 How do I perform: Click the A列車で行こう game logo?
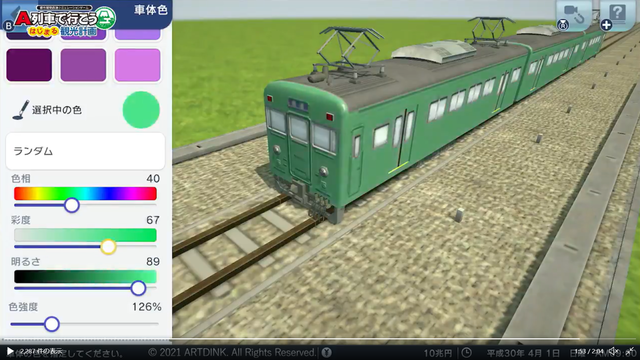(x=65, y=20)
